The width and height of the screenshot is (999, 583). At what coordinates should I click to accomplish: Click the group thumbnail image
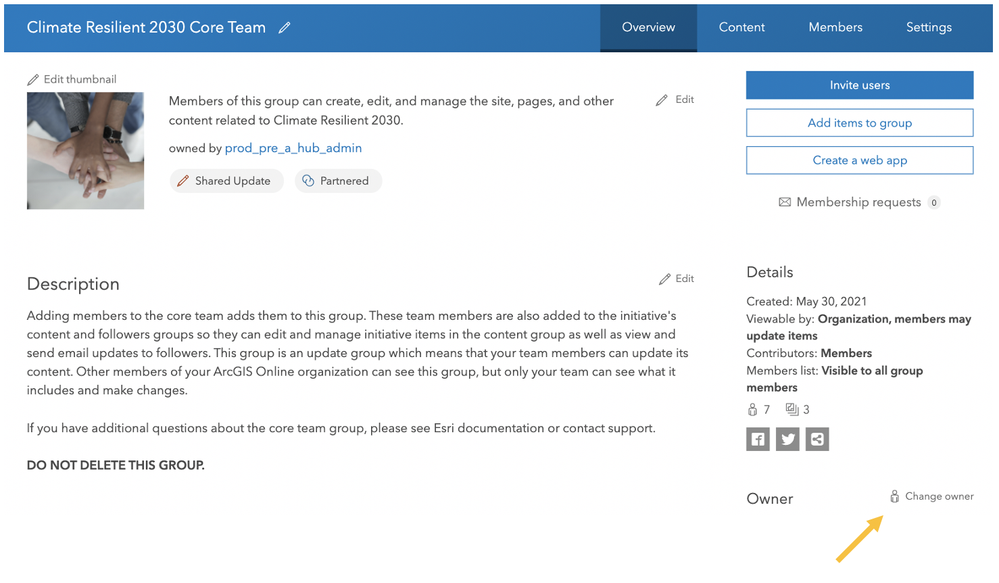coord(85,151)
